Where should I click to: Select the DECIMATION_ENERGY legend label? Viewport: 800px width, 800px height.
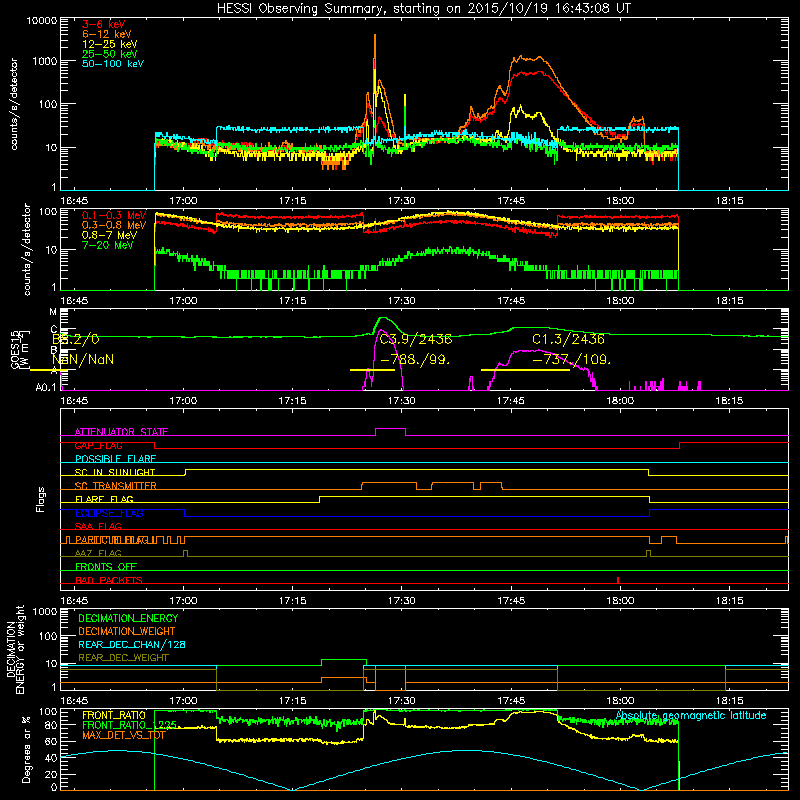pos(128,618)
